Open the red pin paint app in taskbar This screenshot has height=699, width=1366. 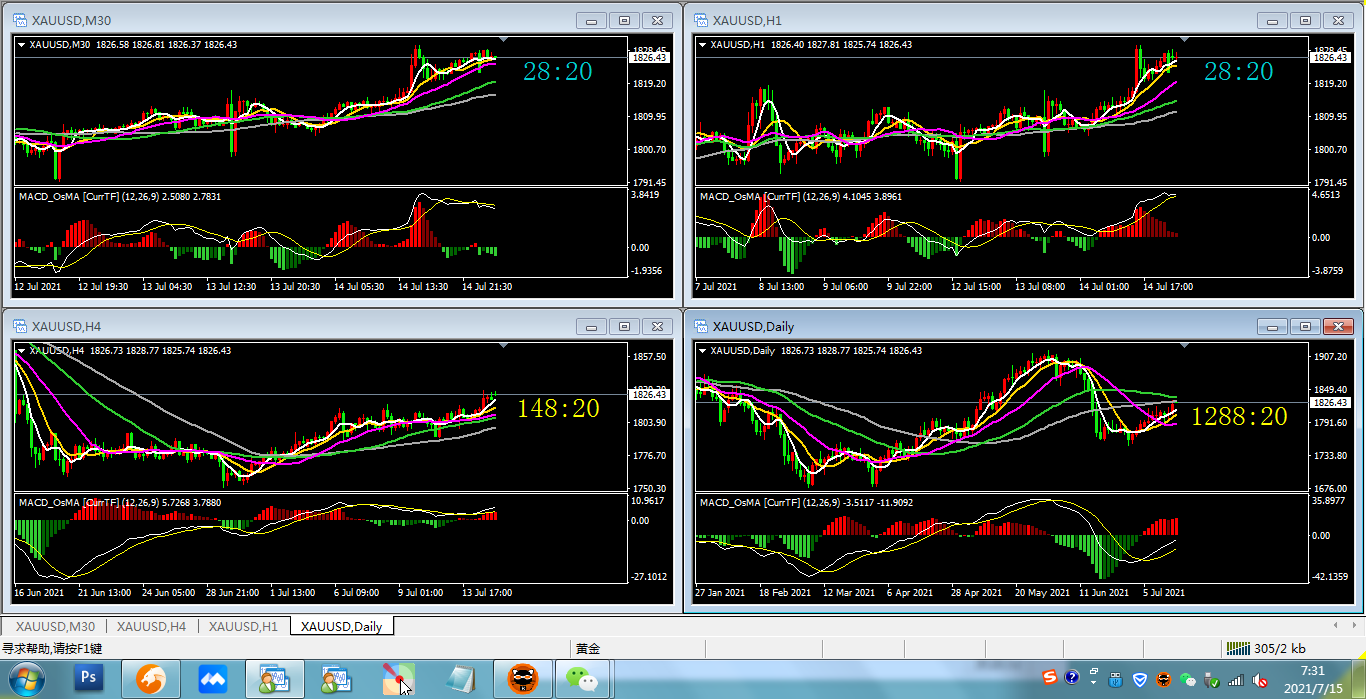point(399,679)
